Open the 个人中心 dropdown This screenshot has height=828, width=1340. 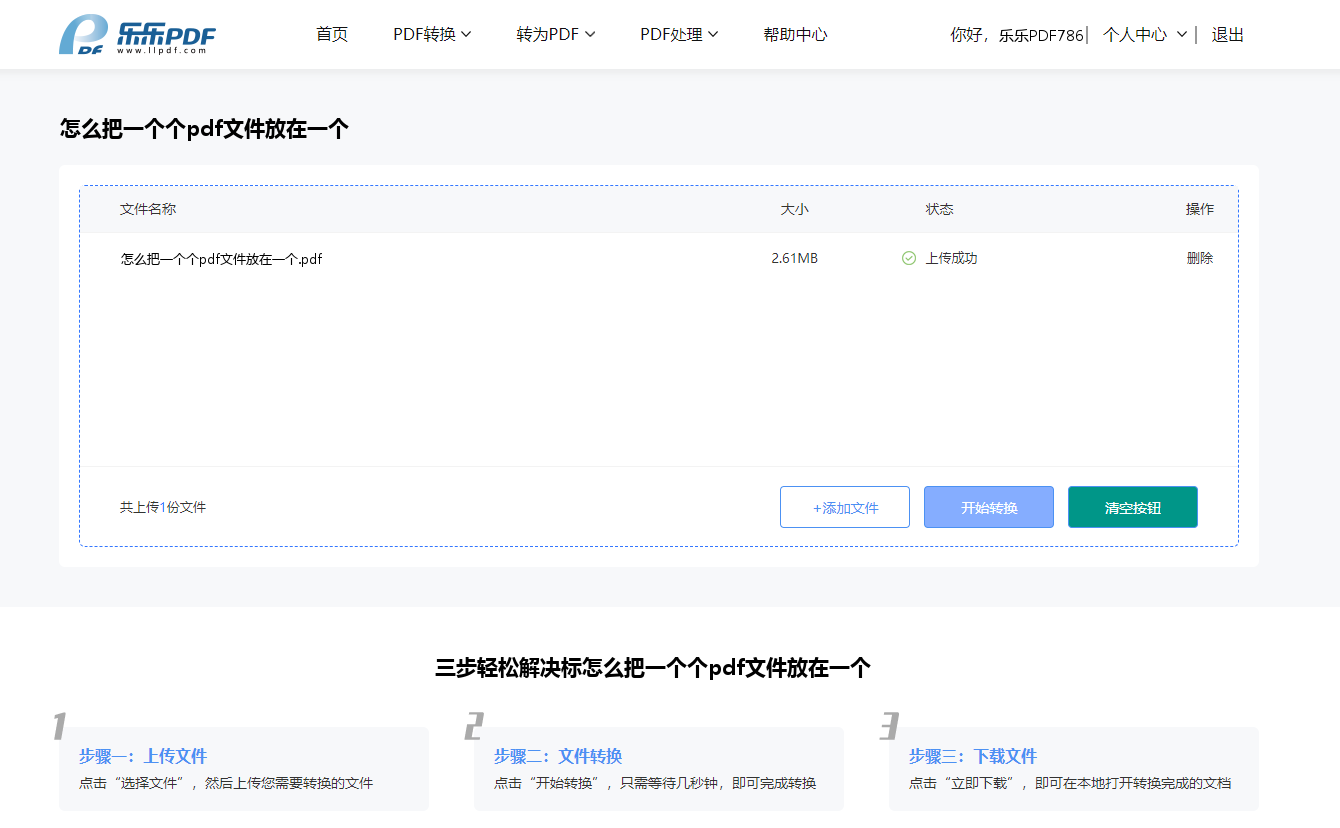click(1145, 35)
